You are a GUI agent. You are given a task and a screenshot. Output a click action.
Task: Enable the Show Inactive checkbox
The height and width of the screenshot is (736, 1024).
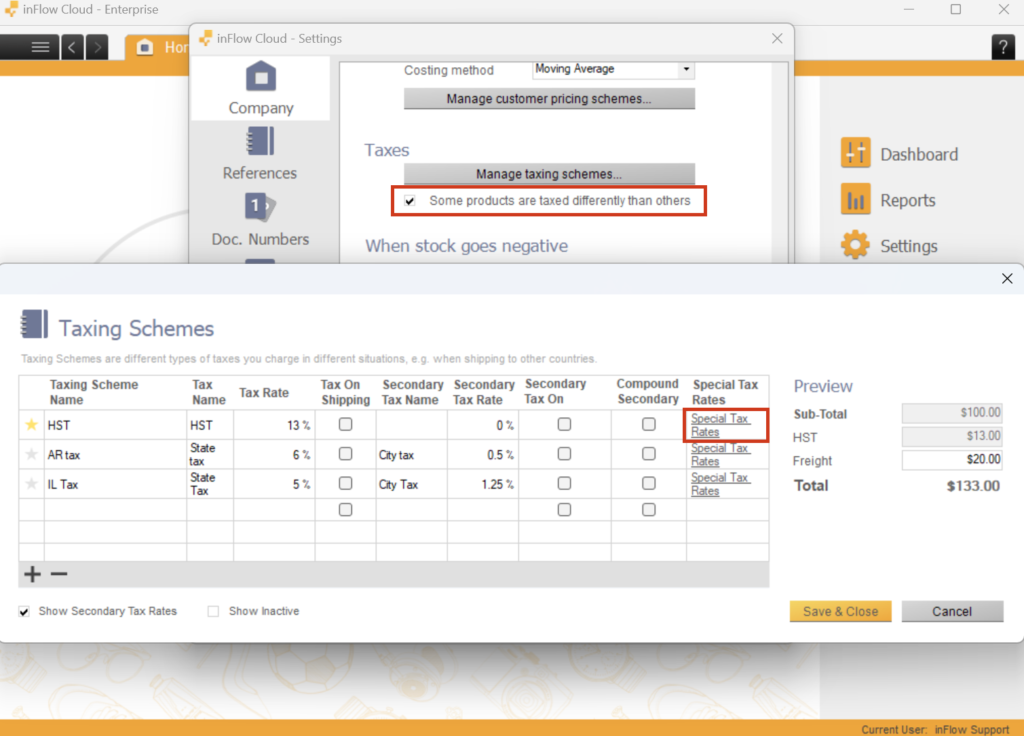tap(212, 611)
